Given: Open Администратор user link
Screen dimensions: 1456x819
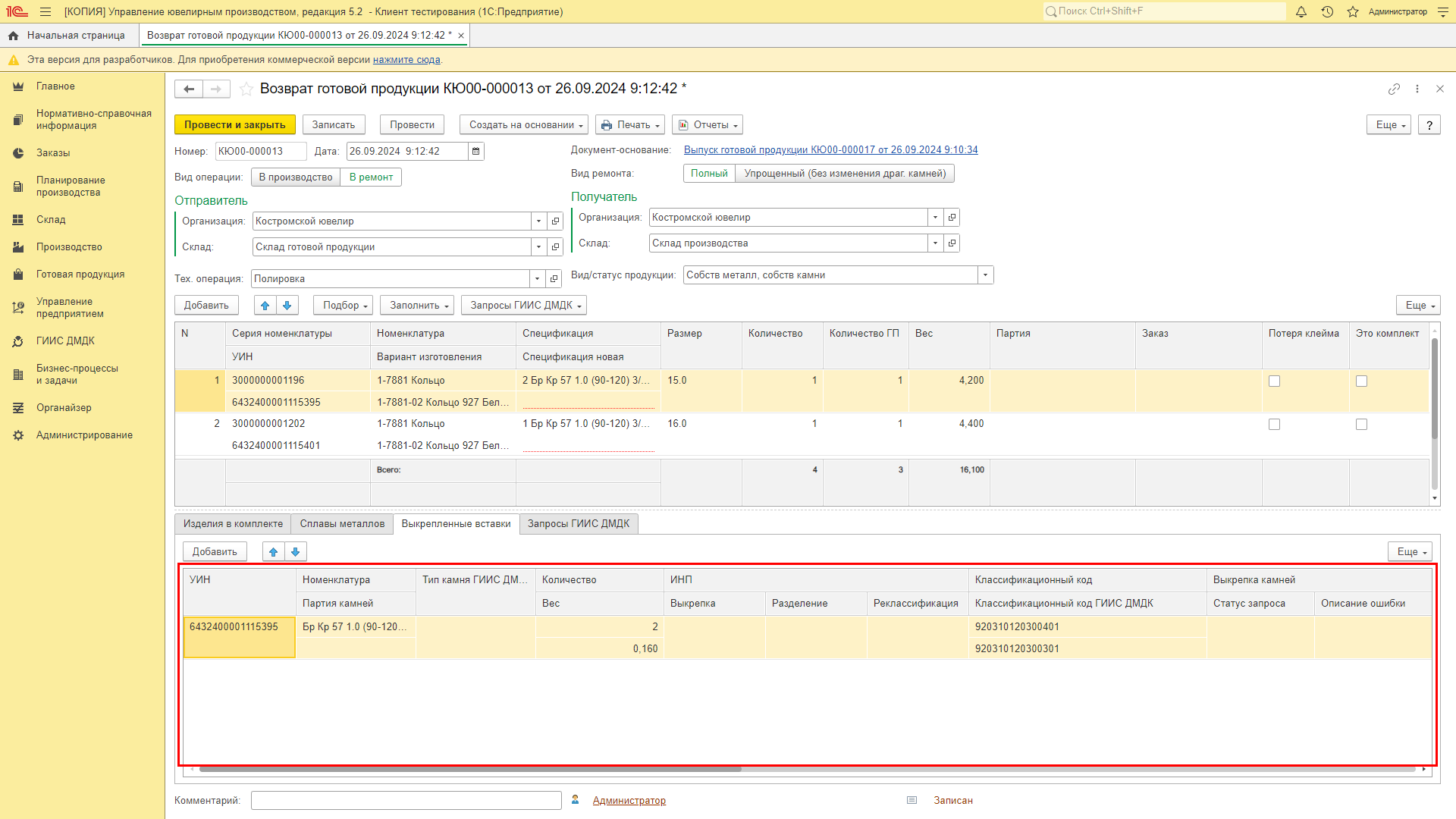Looking at the screenshot, I should pyautogui.click(x=629, y=801).
